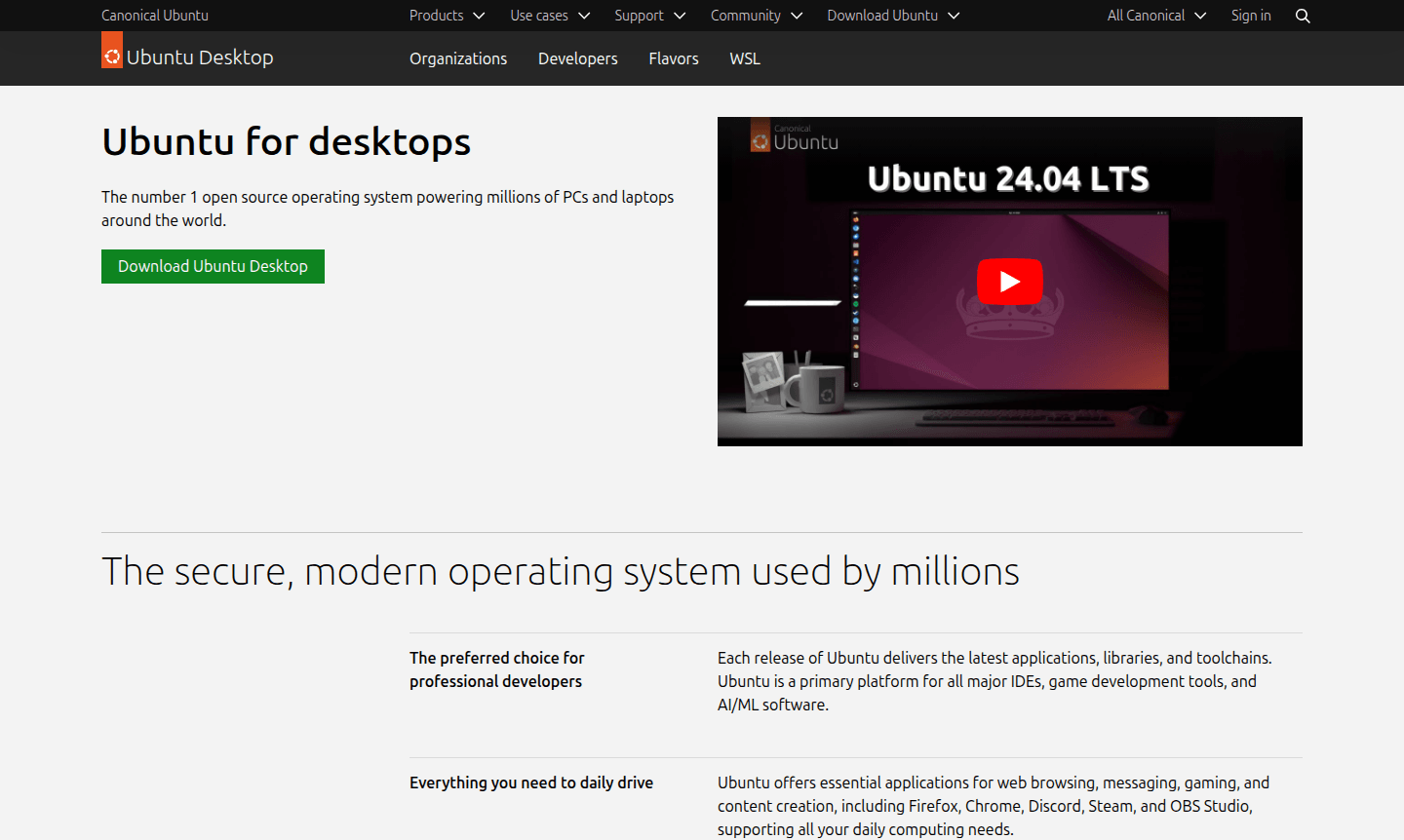Image resolution: width=1404 pixels, height=840 pixels.
Task: Open the Use cases dropdown
Action: pyautogui.click(x=549, y=16)
